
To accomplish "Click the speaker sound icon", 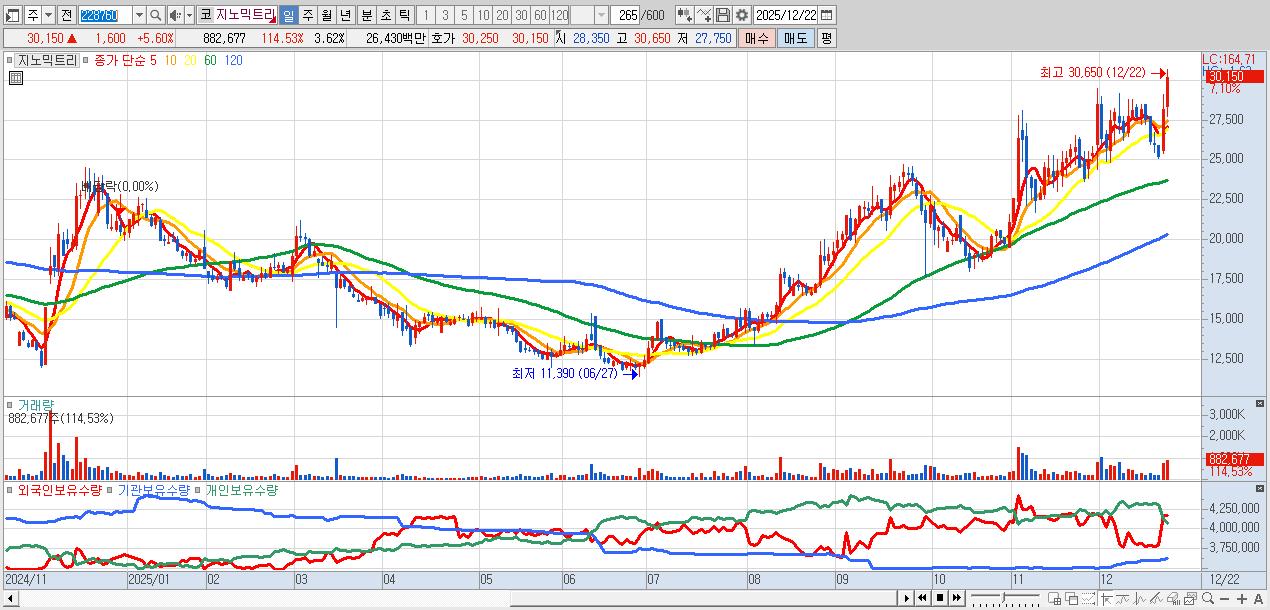I will click(x=175, y=15).
